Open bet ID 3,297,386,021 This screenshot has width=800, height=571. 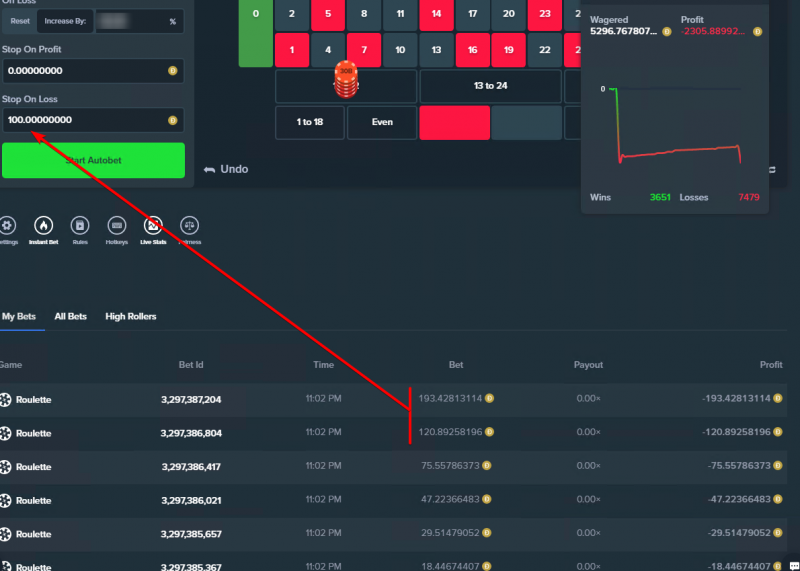coord(191,501)
